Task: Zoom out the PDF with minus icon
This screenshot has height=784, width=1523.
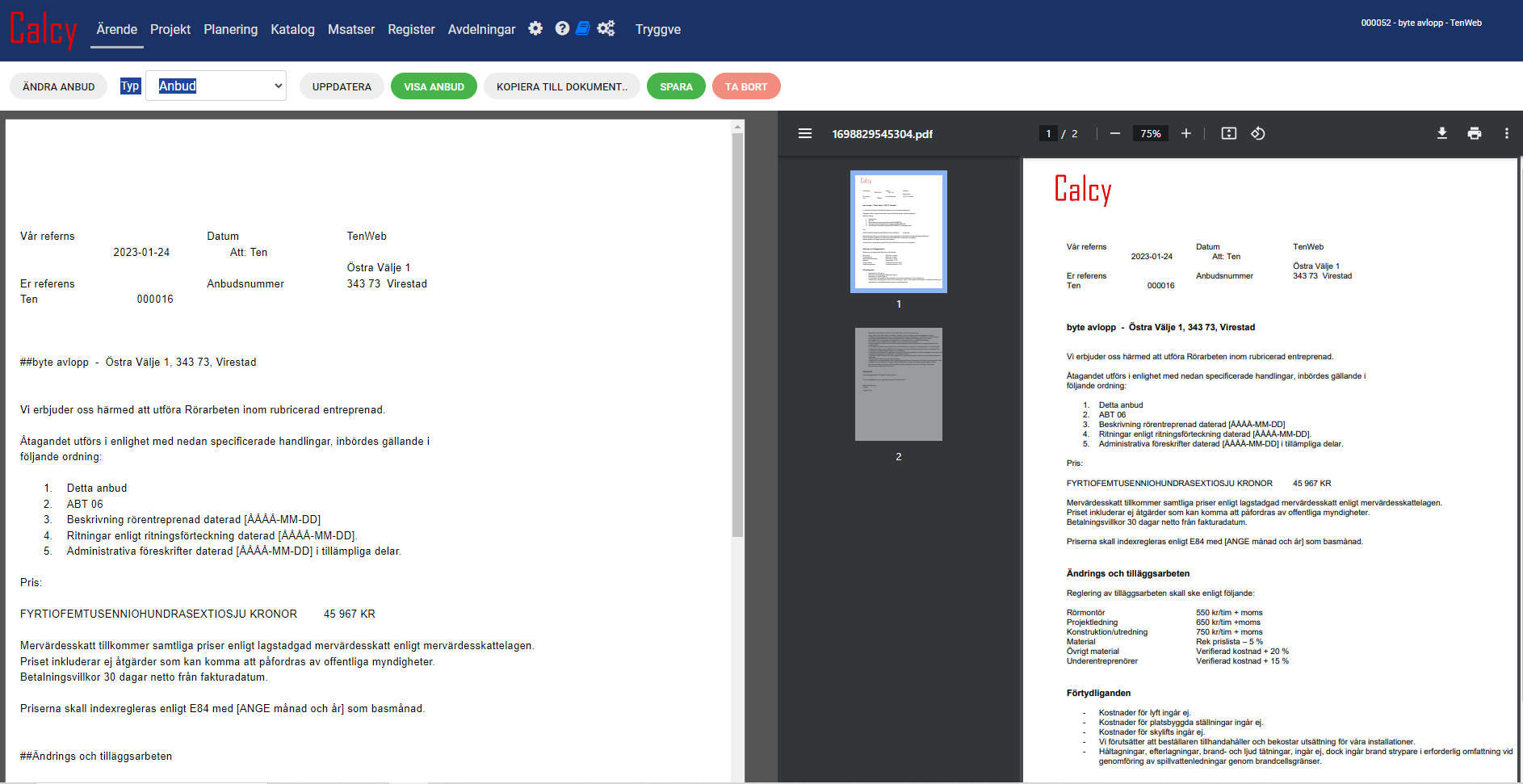Action: pyautogui.click(x=1115, y=133)
